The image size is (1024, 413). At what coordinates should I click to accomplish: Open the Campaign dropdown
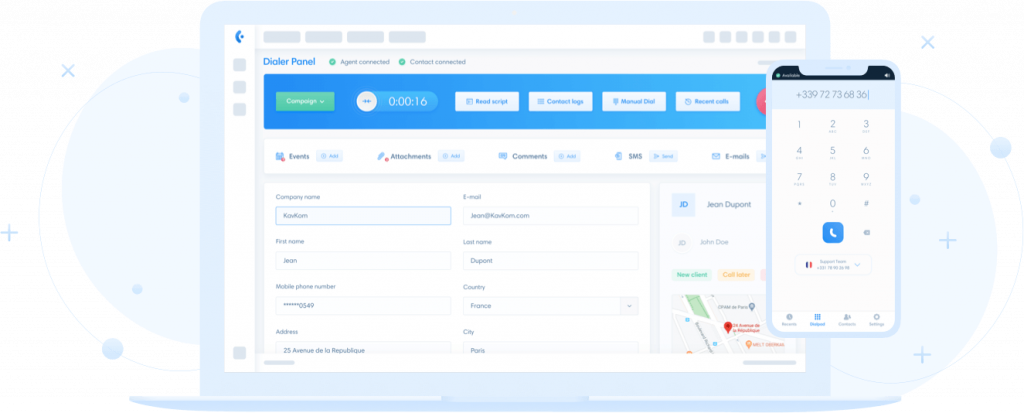click(305, 101)
